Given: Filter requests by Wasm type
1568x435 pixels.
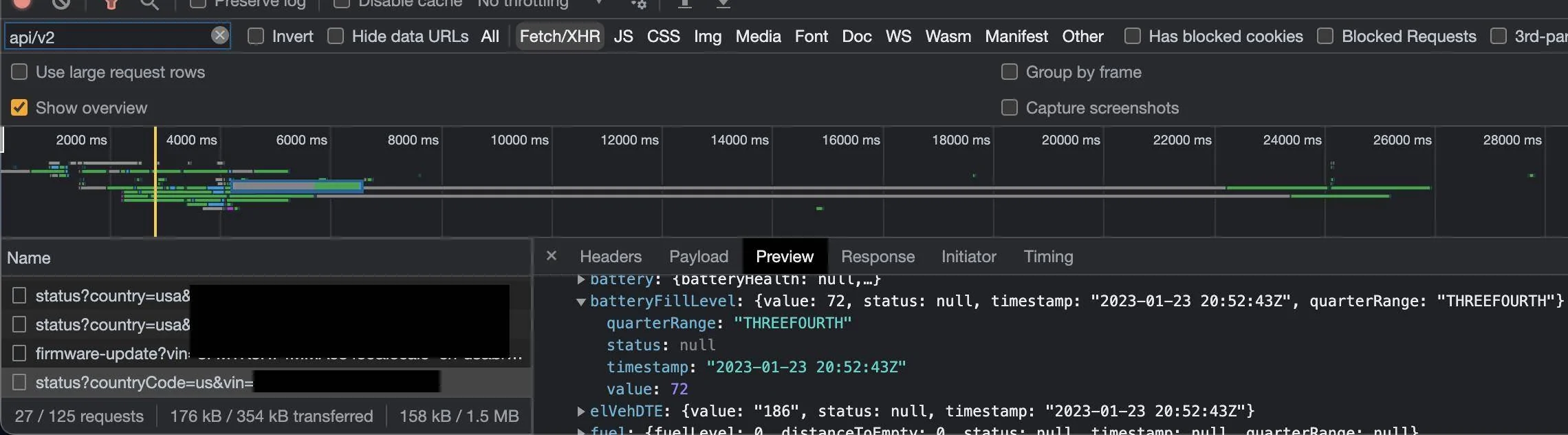Looking at the screenshot, I should pyautogui.click(x=948, y=36).
